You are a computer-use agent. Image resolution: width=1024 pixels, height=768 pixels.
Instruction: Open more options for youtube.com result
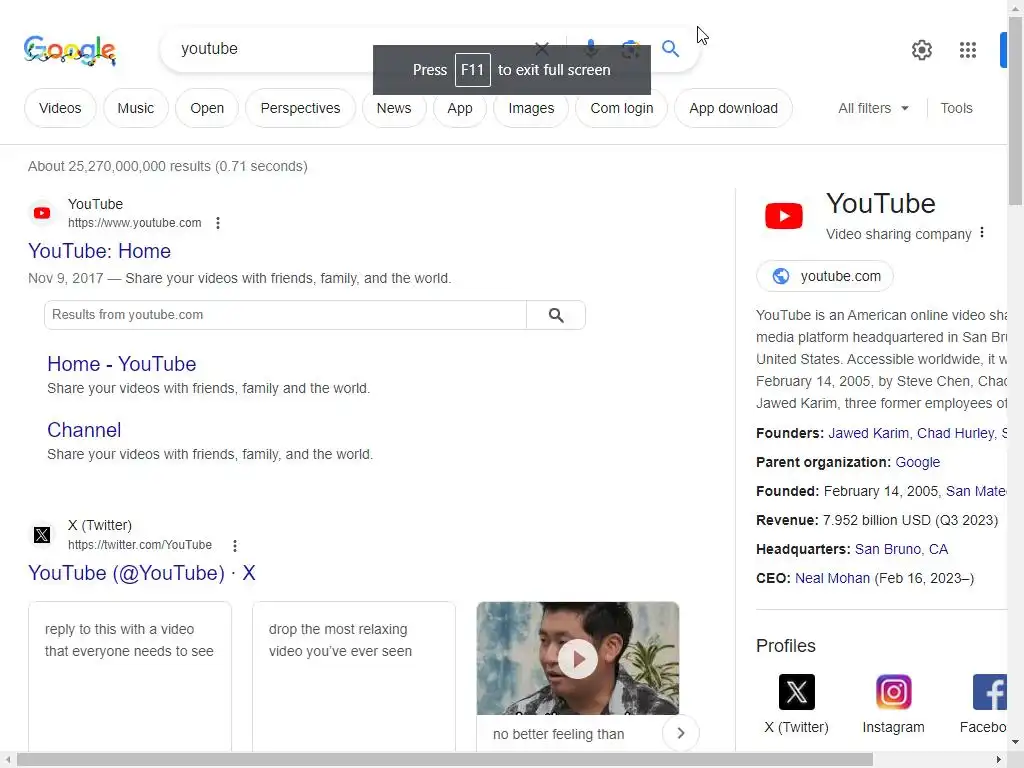[218, 223]
